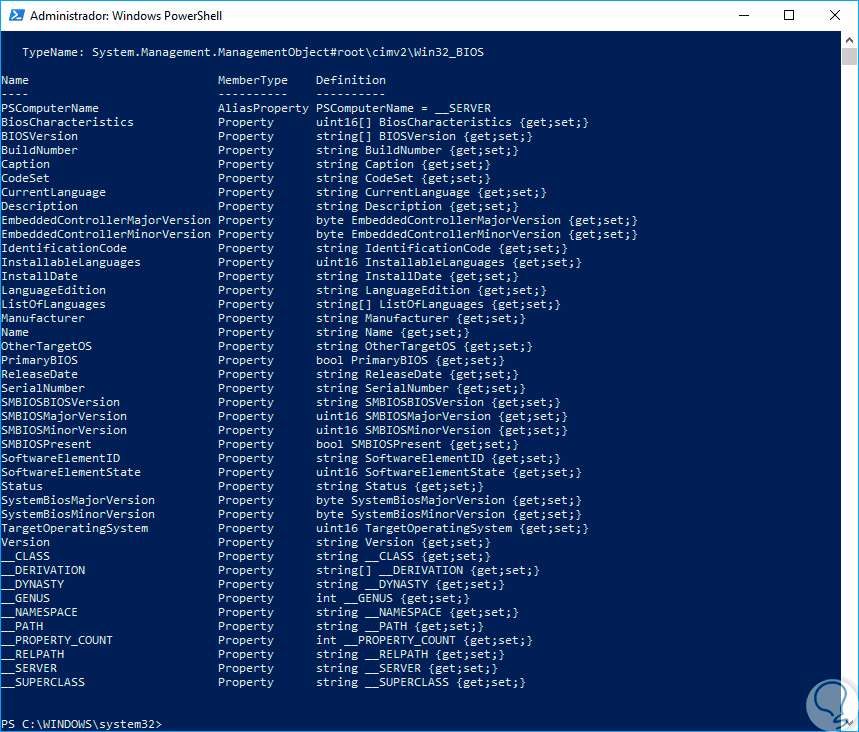
Task: Select the BIOSVersion name
Action: point(39,136)
